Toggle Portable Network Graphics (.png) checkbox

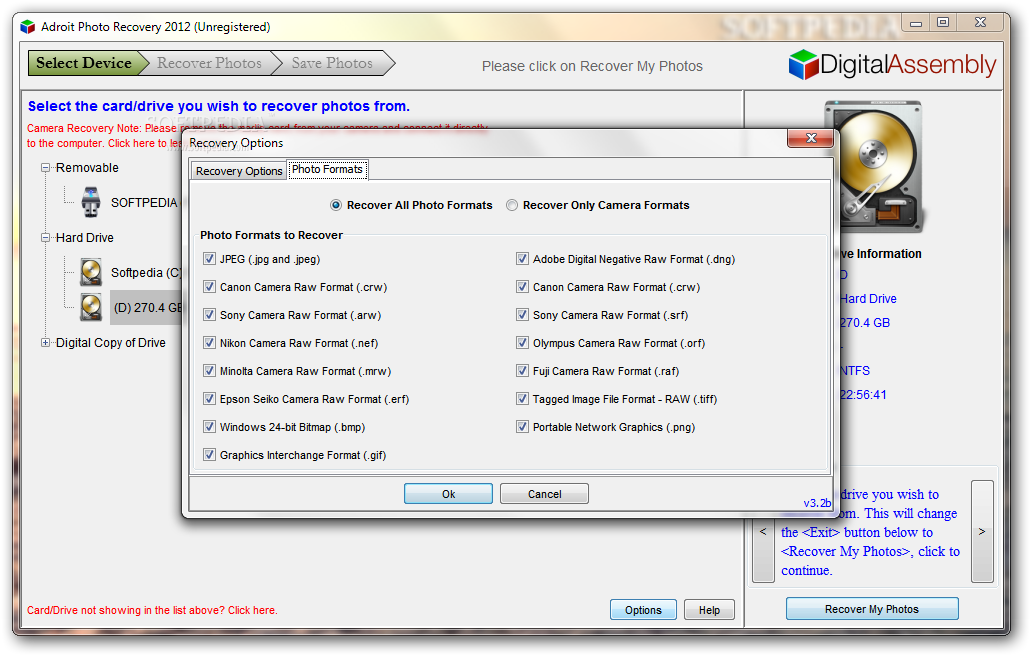[522, 427]
